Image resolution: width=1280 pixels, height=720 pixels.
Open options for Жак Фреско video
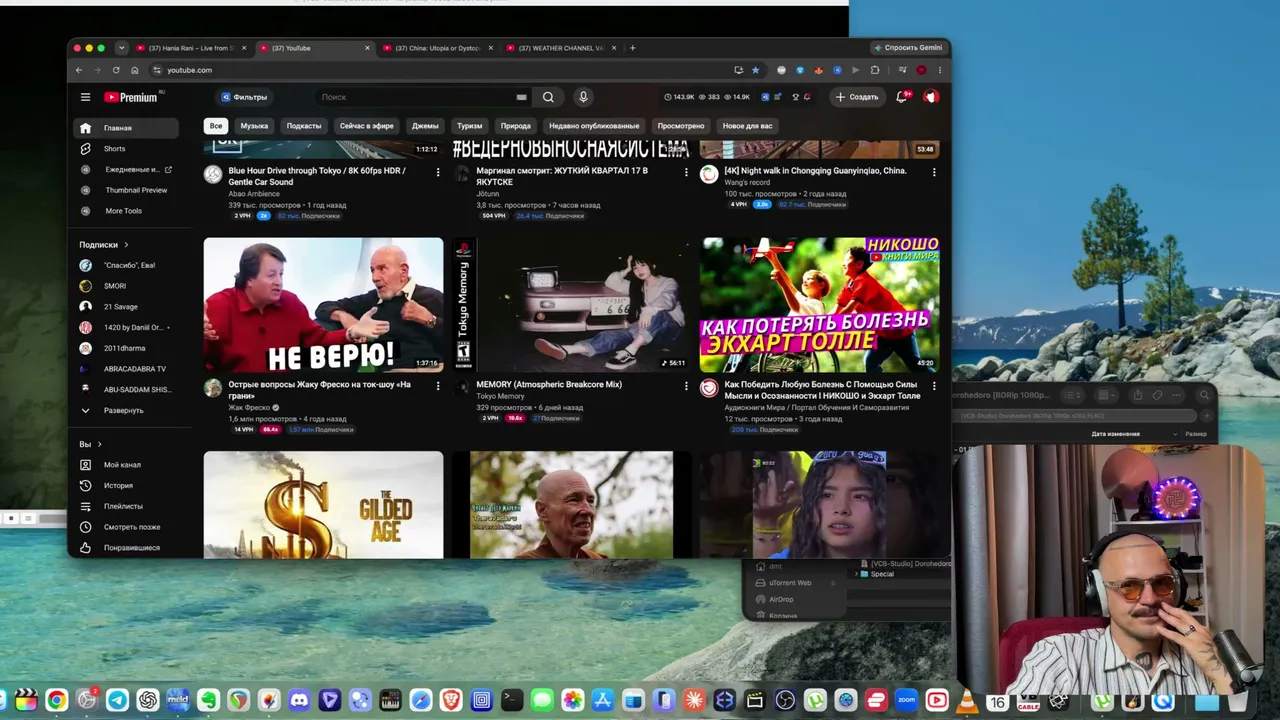(437, 385)
